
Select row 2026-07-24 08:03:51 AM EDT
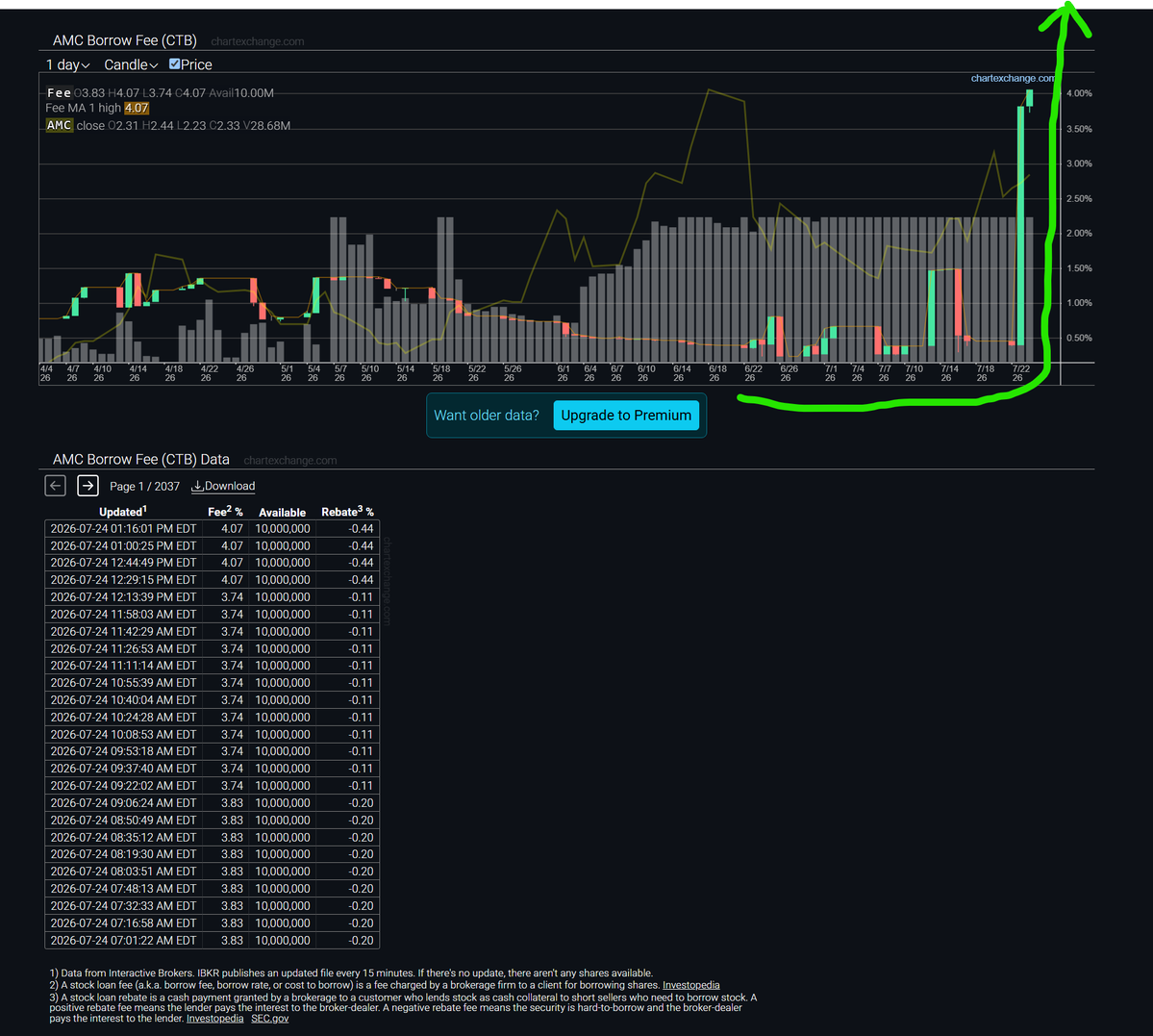[x=212, y=872]
